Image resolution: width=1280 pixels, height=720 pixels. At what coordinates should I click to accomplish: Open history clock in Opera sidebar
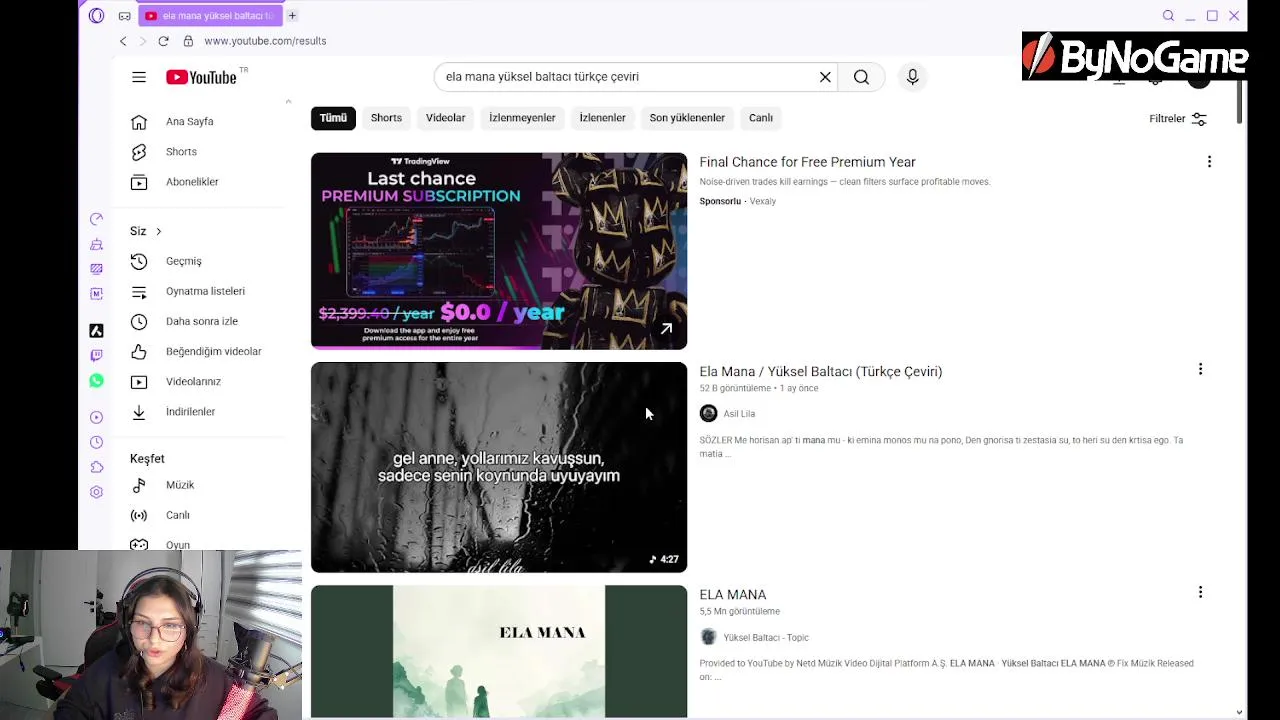[x=96, y=442]
